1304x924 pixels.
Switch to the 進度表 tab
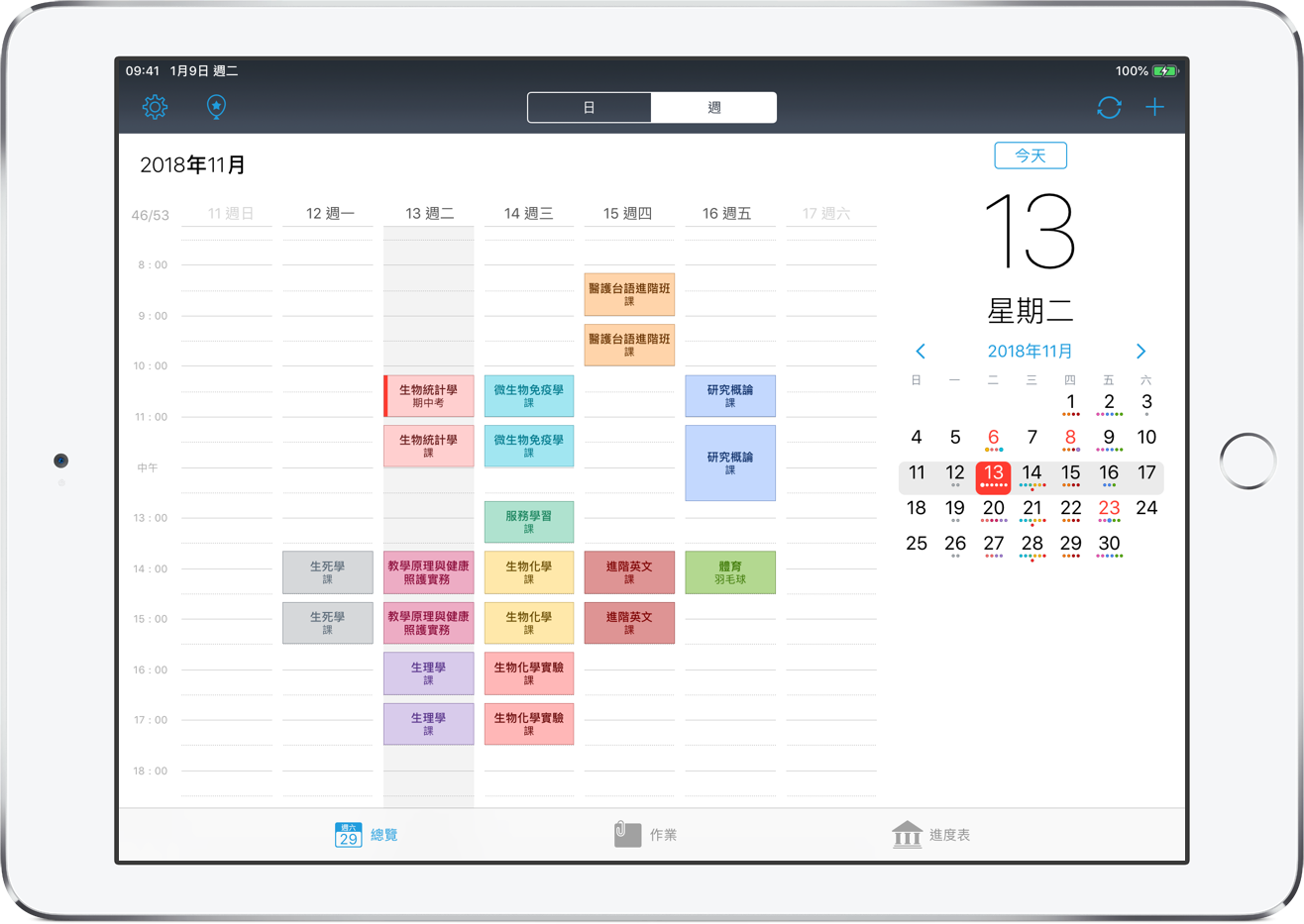tap(930, 835)
